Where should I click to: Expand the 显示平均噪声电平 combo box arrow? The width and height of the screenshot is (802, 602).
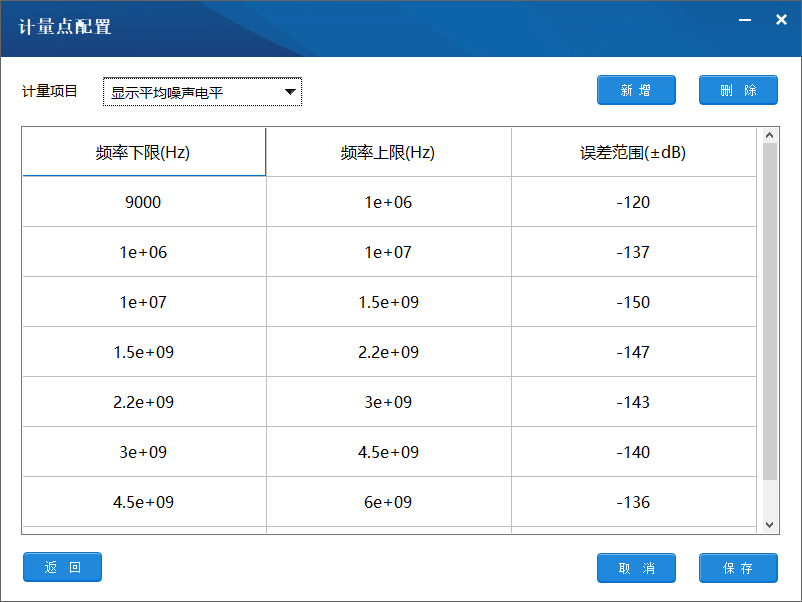(290, 90)
